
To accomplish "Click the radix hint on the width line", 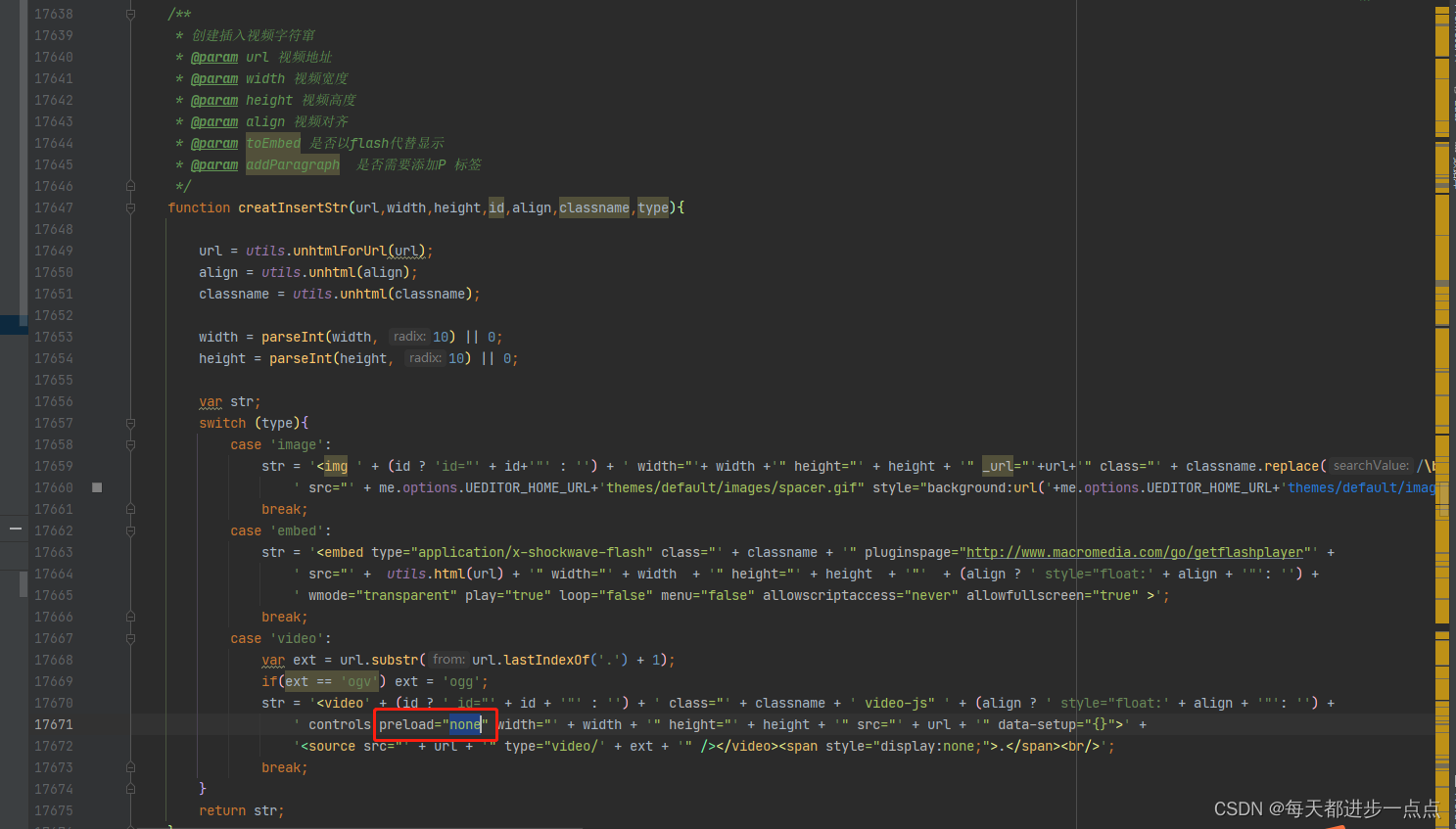I will [x=409, y=337].
